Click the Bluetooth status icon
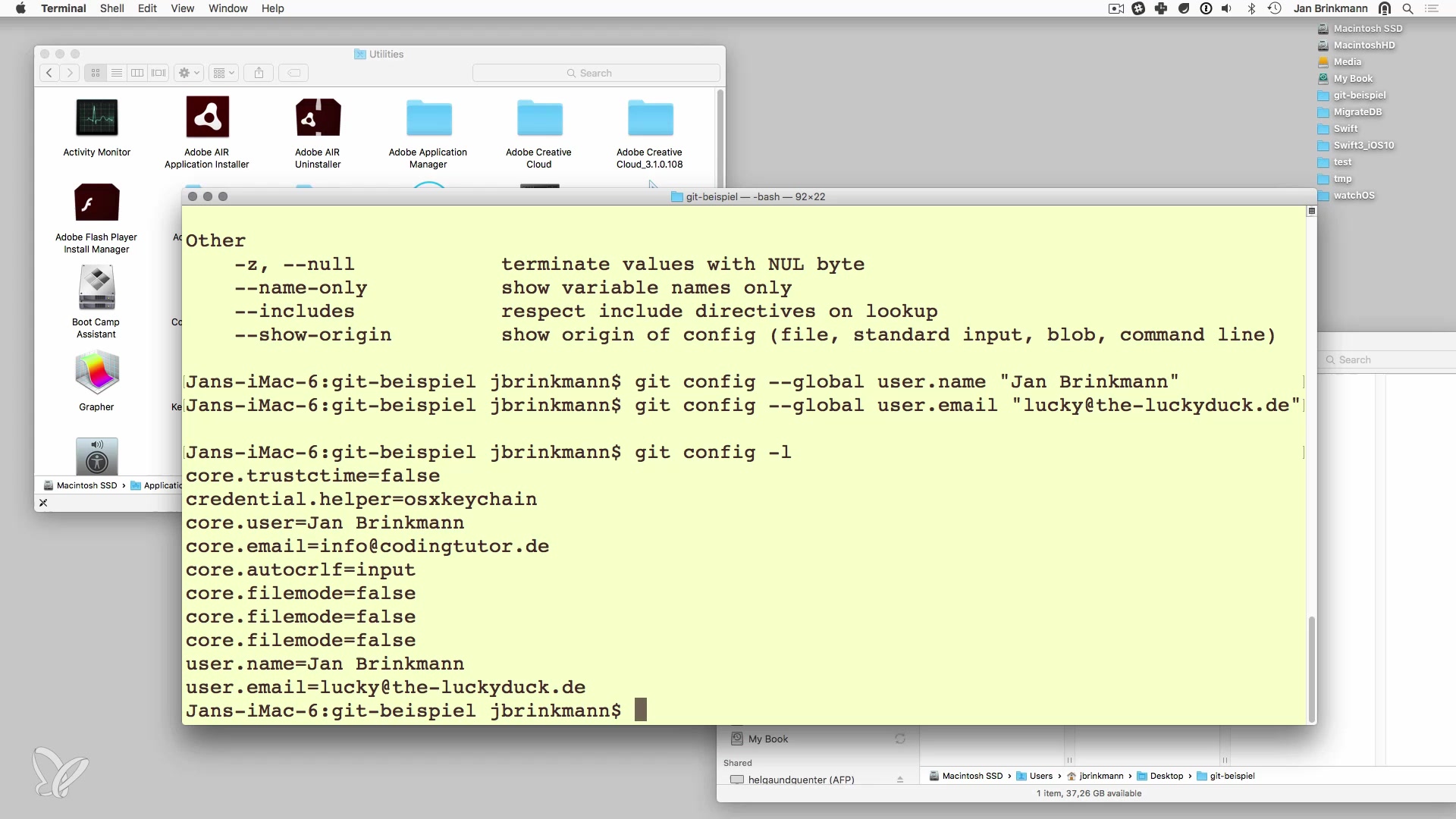The image size is (1456, 819). [x=1251, y=8]
